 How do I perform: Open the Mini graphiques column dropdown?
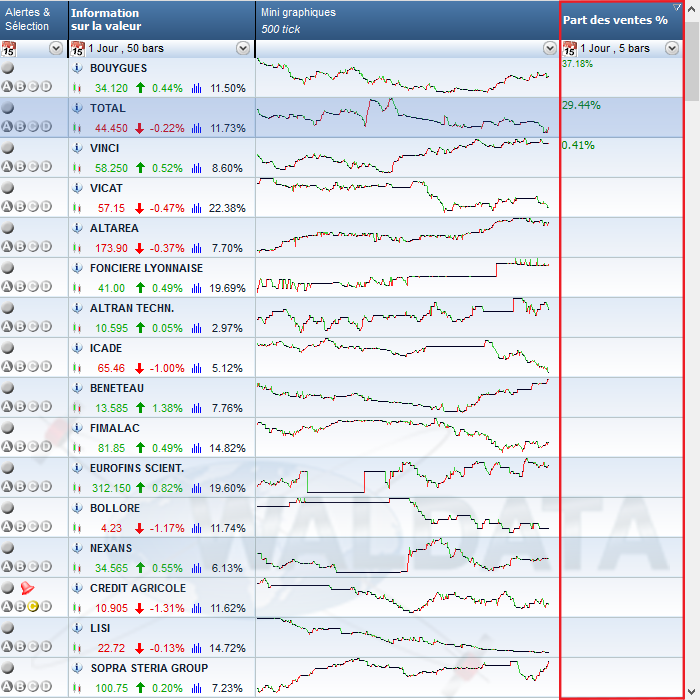point(550,48)
